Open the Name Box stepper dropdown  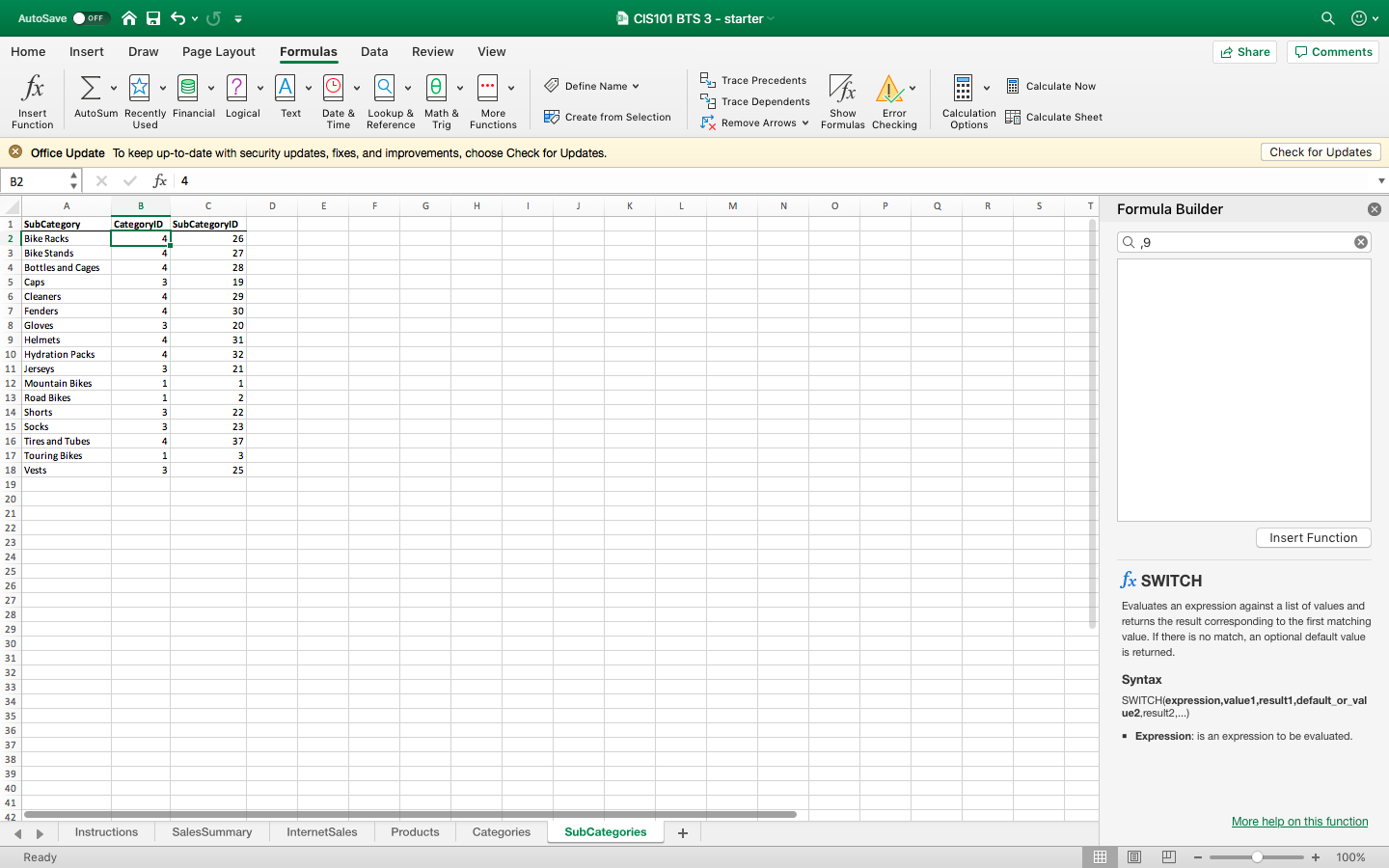73,180
